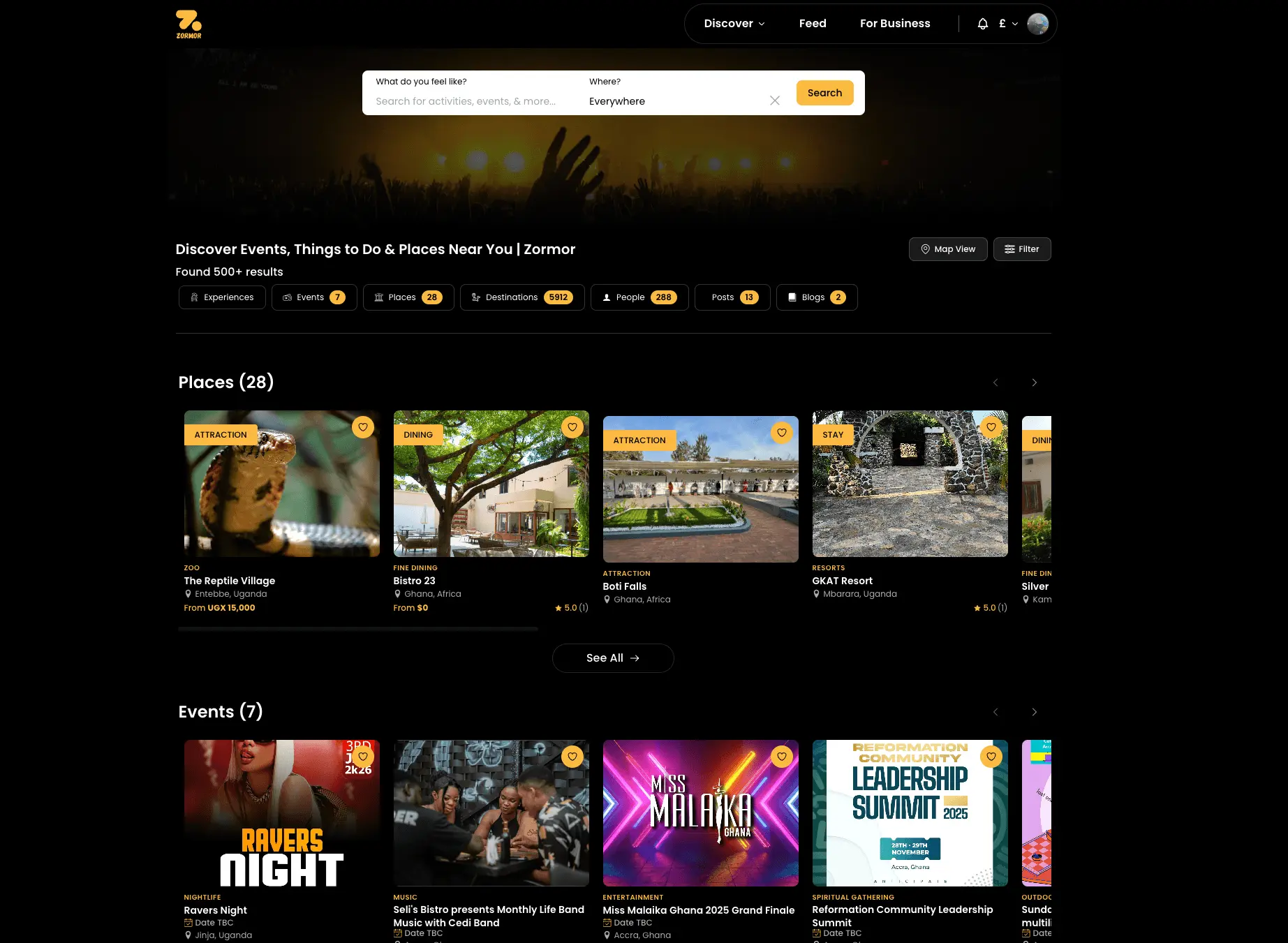Viewport: 1288px width, 943px height.
Task: Open Reformation Community Leadership Summit title
Action: point(903,916)
